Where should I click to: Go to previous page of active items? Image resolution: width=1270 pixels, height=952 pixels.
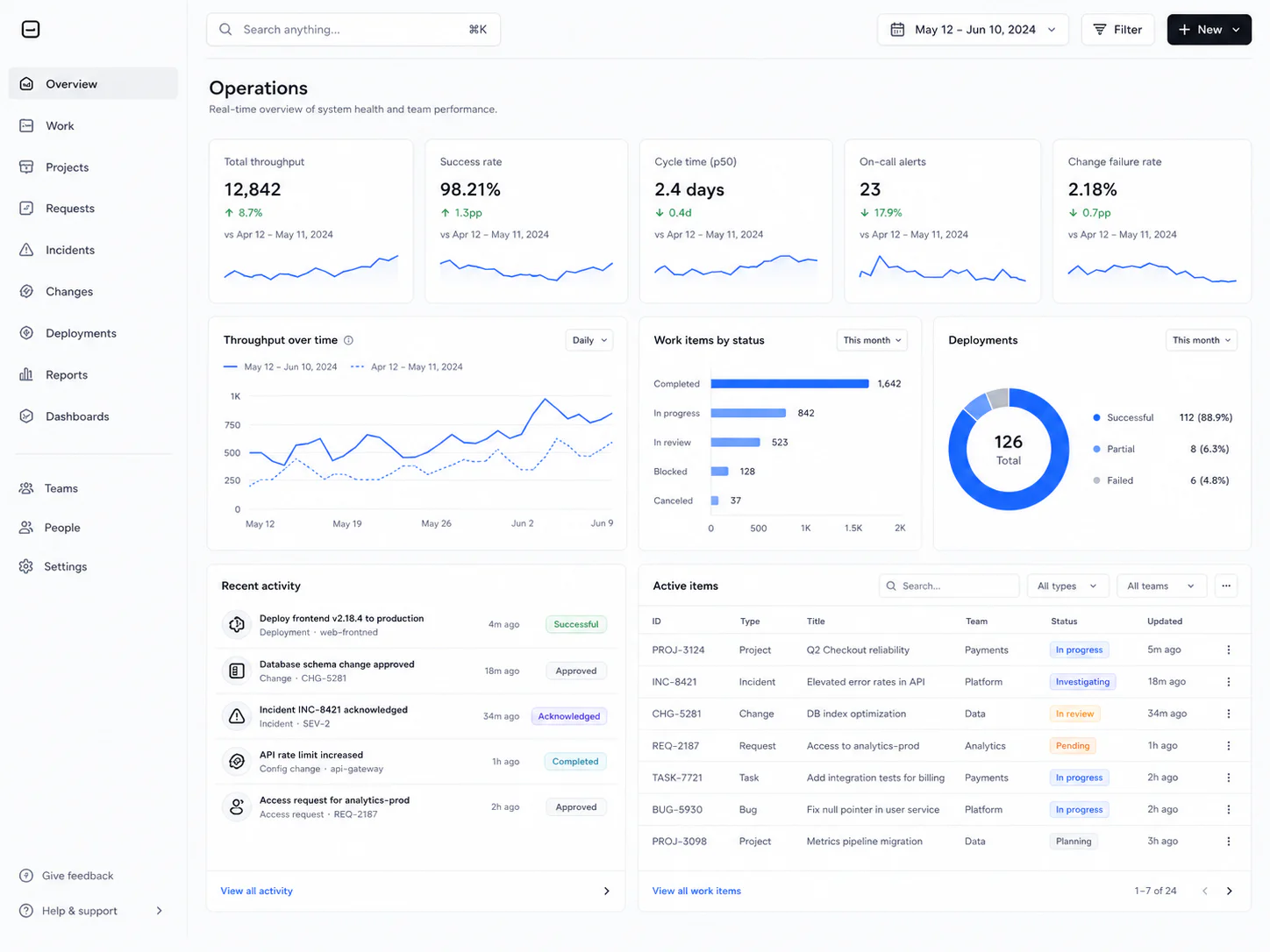click(x=1205, y=891)
